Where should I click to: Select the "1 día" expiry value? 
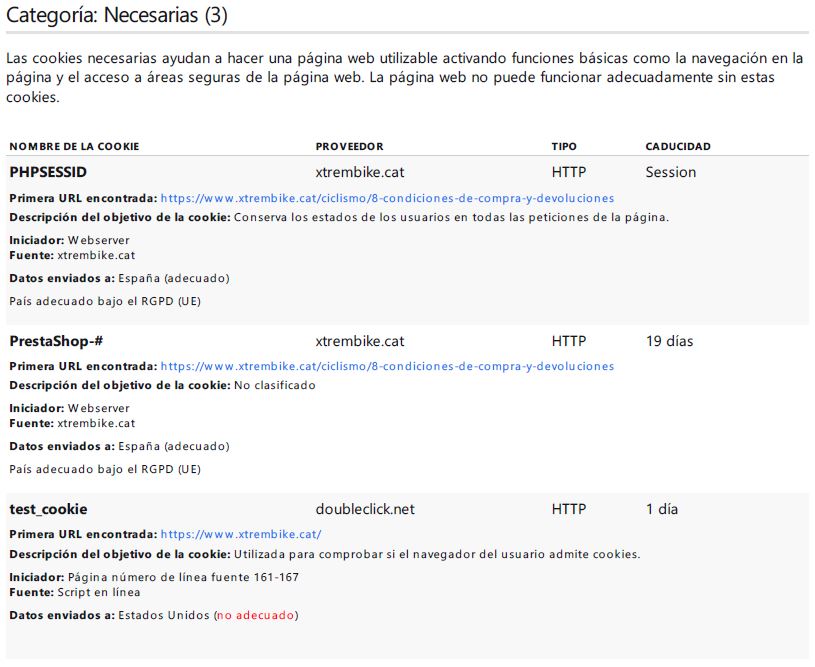661,509
